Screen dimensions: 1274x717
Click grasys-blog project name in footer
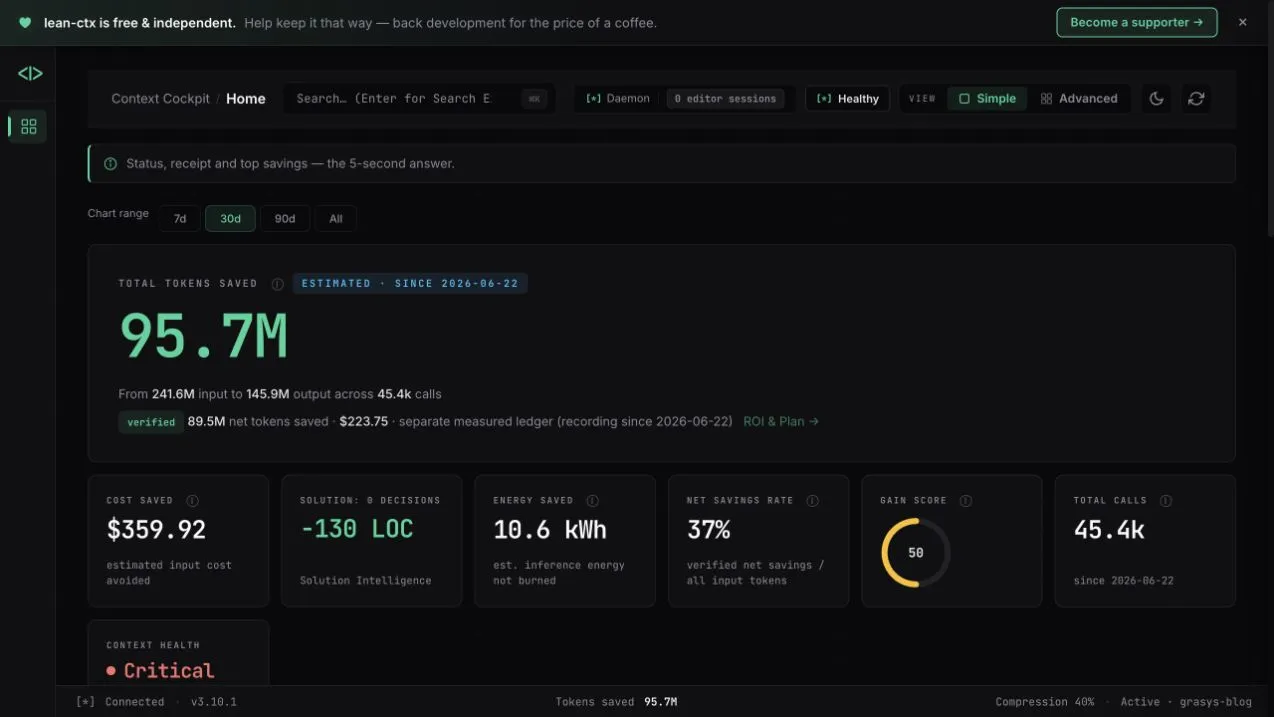click(1215, 701)
